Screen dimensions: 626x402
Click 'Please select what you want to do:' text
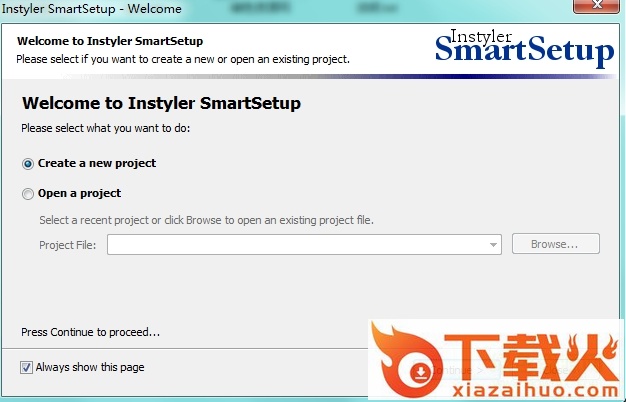(x=106, y=129)
